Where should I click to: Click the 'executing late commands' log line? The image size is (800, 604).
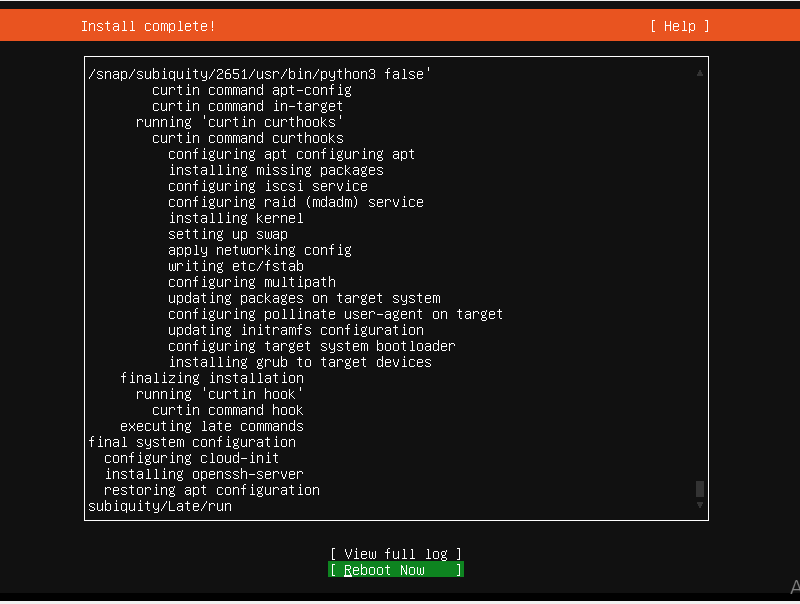point(211,426)
